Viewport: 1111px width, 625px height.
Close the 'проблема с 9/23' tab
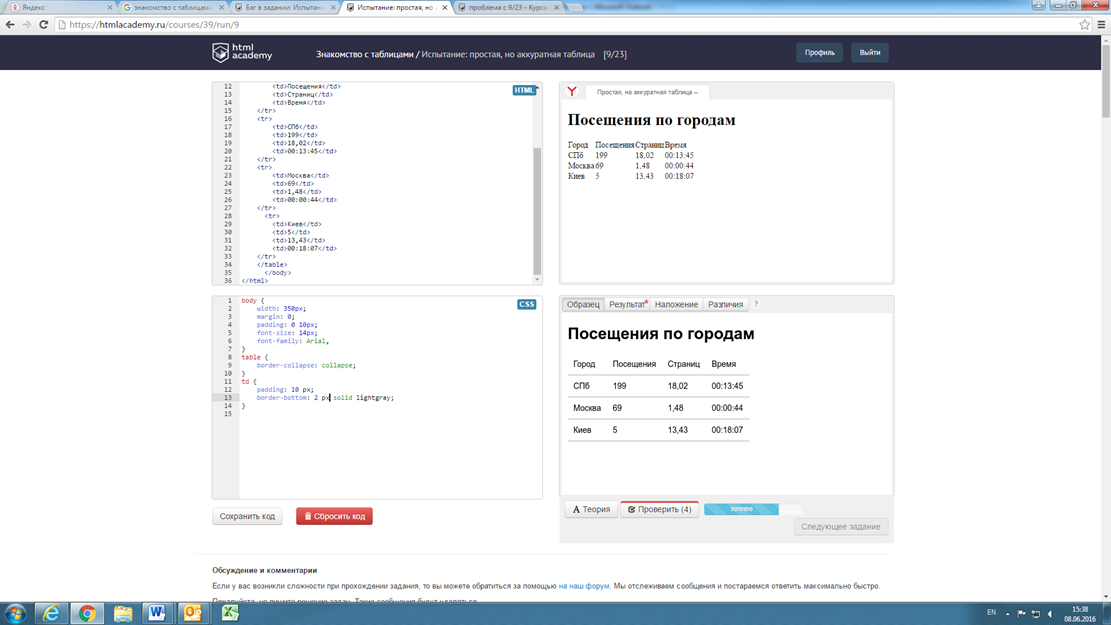pos(556,8)
